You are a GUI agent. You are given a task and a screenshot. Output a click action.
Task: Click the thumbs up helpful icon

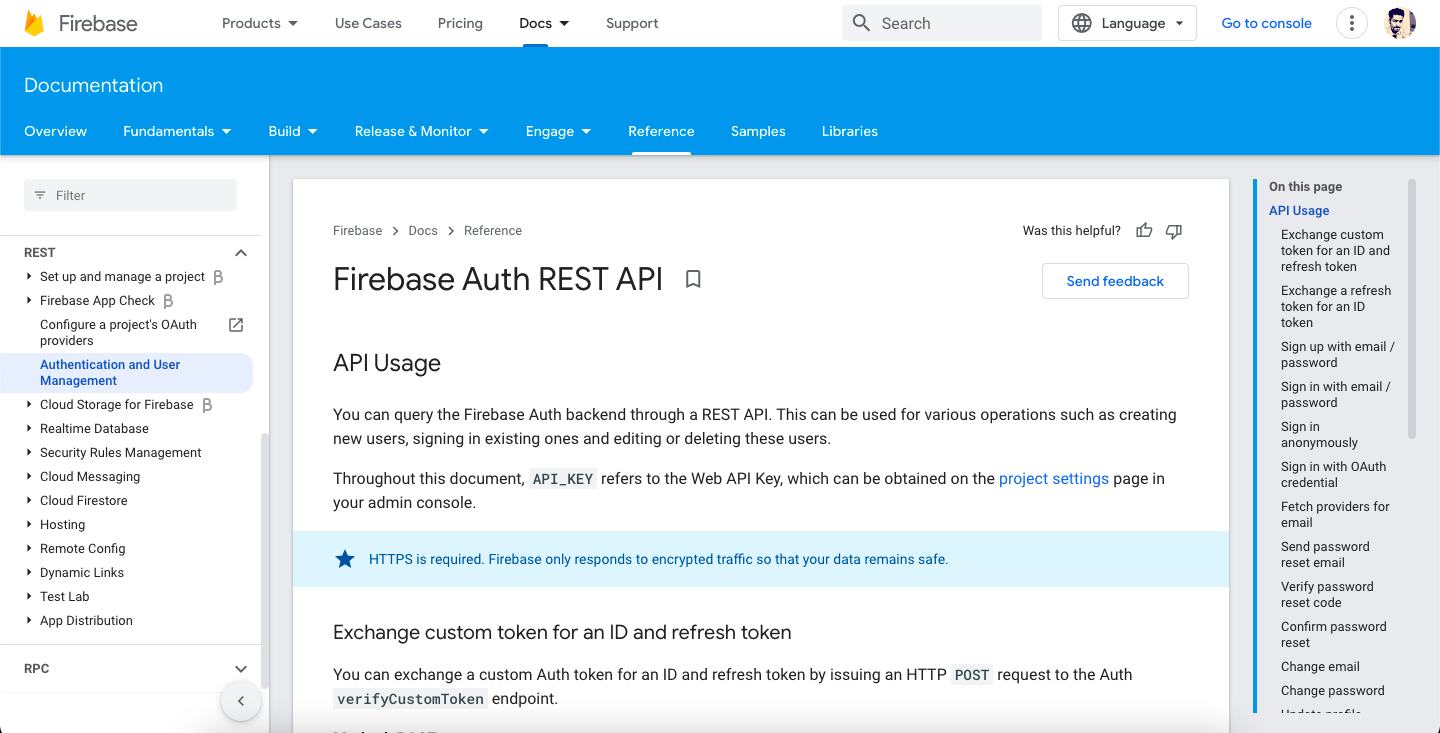point(1144,231)
